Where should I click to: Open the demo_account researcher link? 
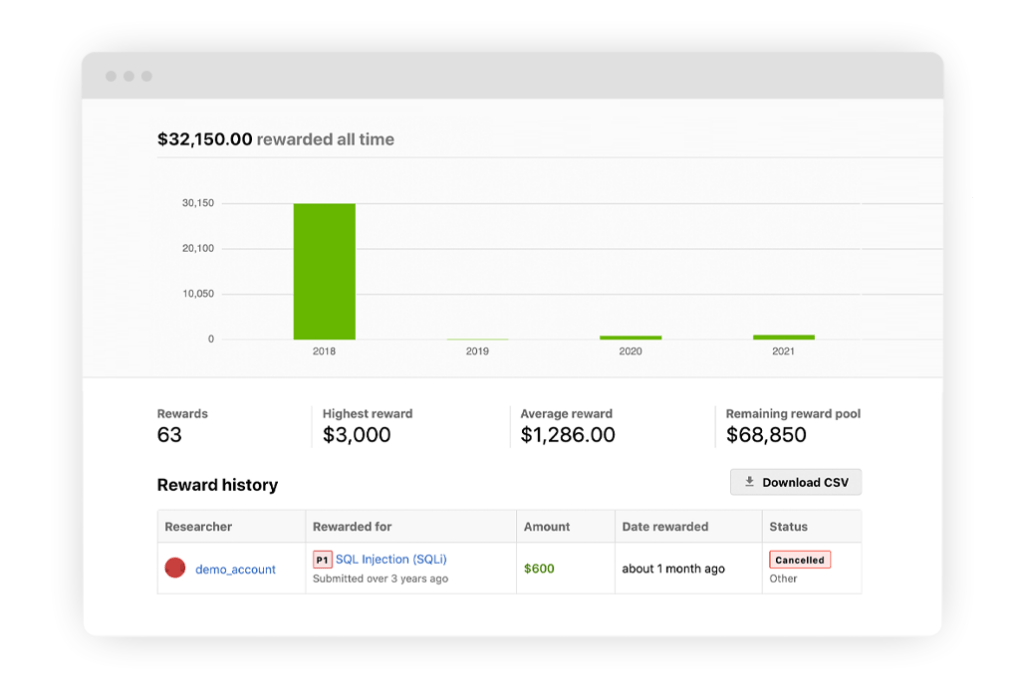[x=235, y=569]
